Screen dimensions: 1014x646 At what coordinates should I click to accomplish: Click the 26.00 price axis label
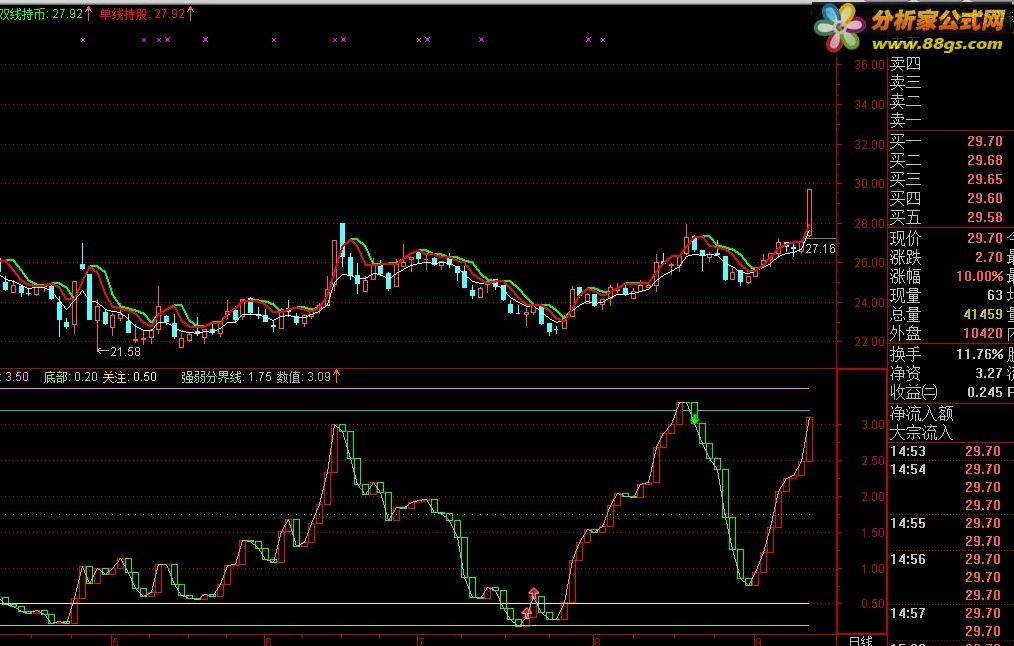(868, 263)
